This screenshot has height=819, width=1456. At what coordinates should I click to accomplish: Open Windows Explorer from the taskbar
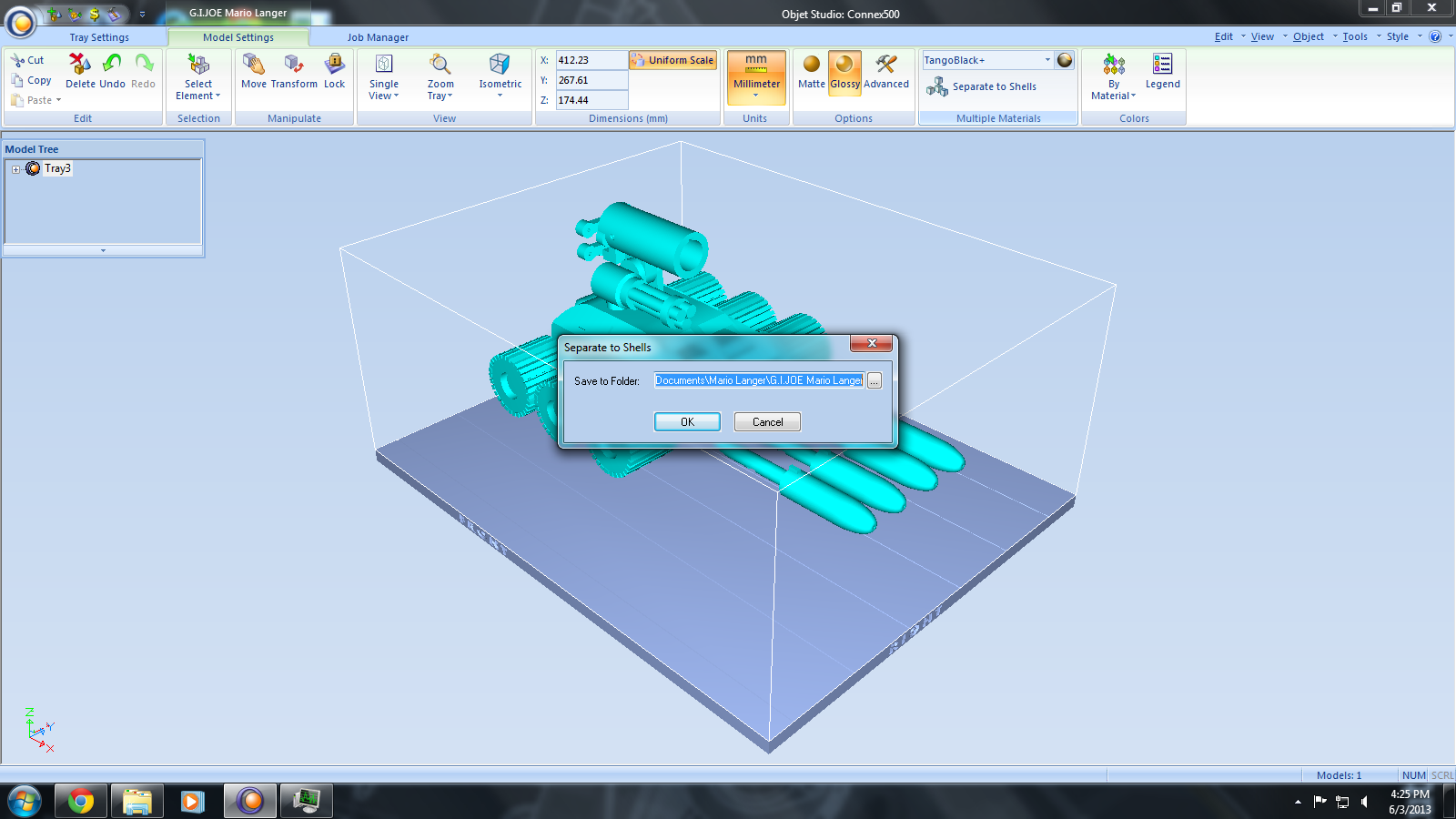pos(137,801)
